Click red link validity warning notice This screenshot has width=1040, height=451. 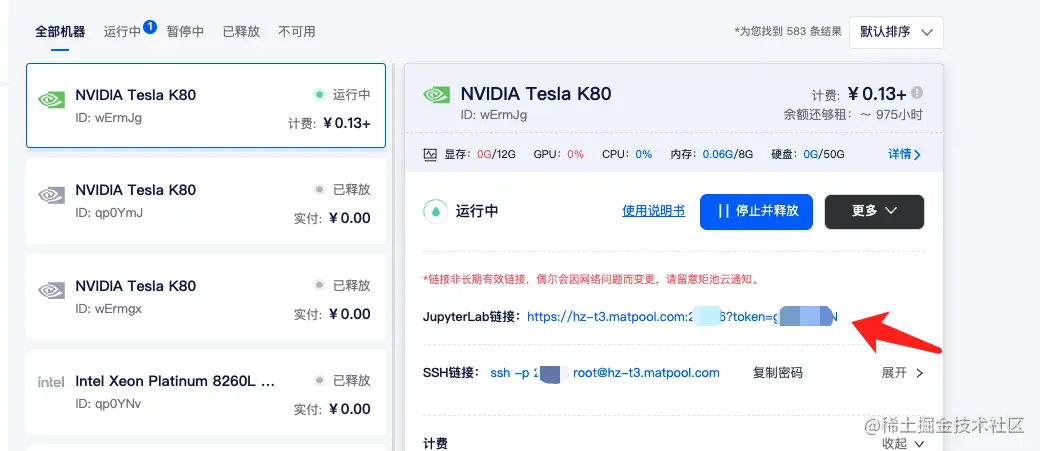[x=590, y=279]
